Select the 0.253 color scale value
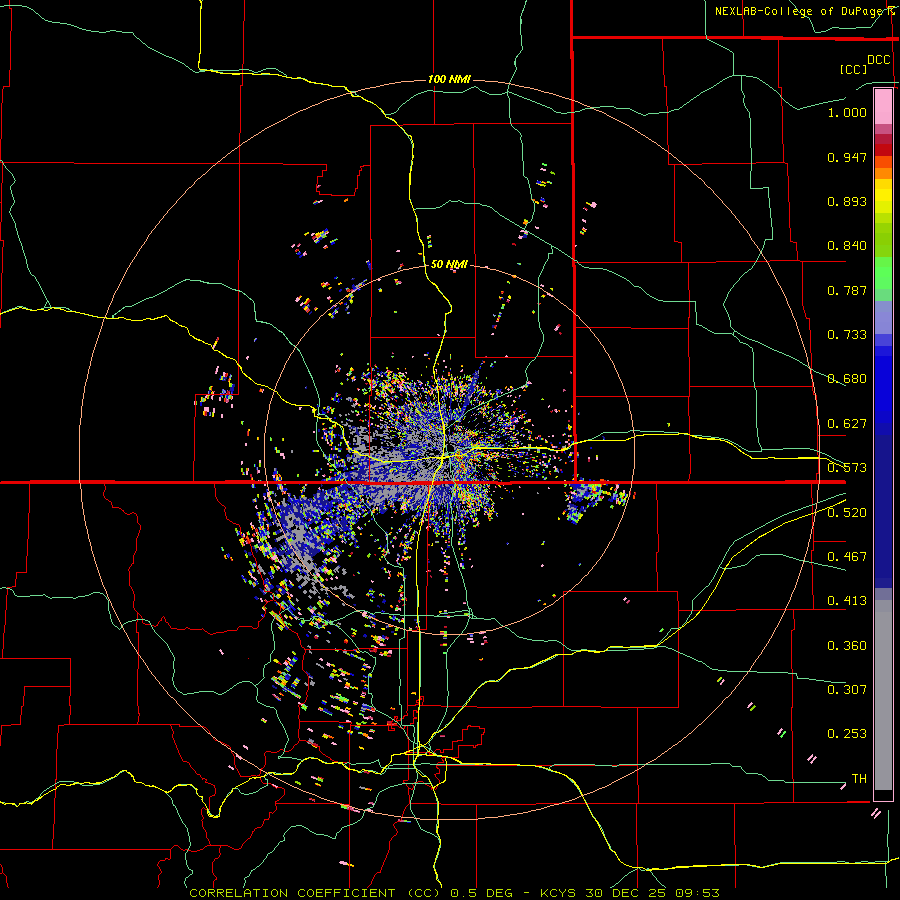Screen dimensions: 900x900 click(x=847, y=734)
